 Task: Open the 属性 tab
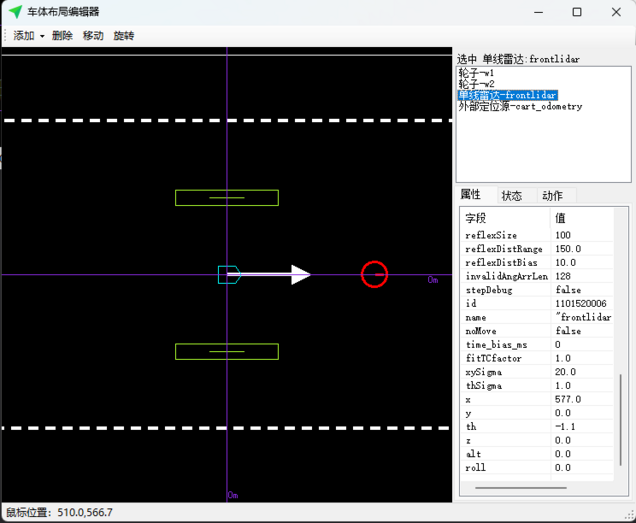click(x=470, y=195)
